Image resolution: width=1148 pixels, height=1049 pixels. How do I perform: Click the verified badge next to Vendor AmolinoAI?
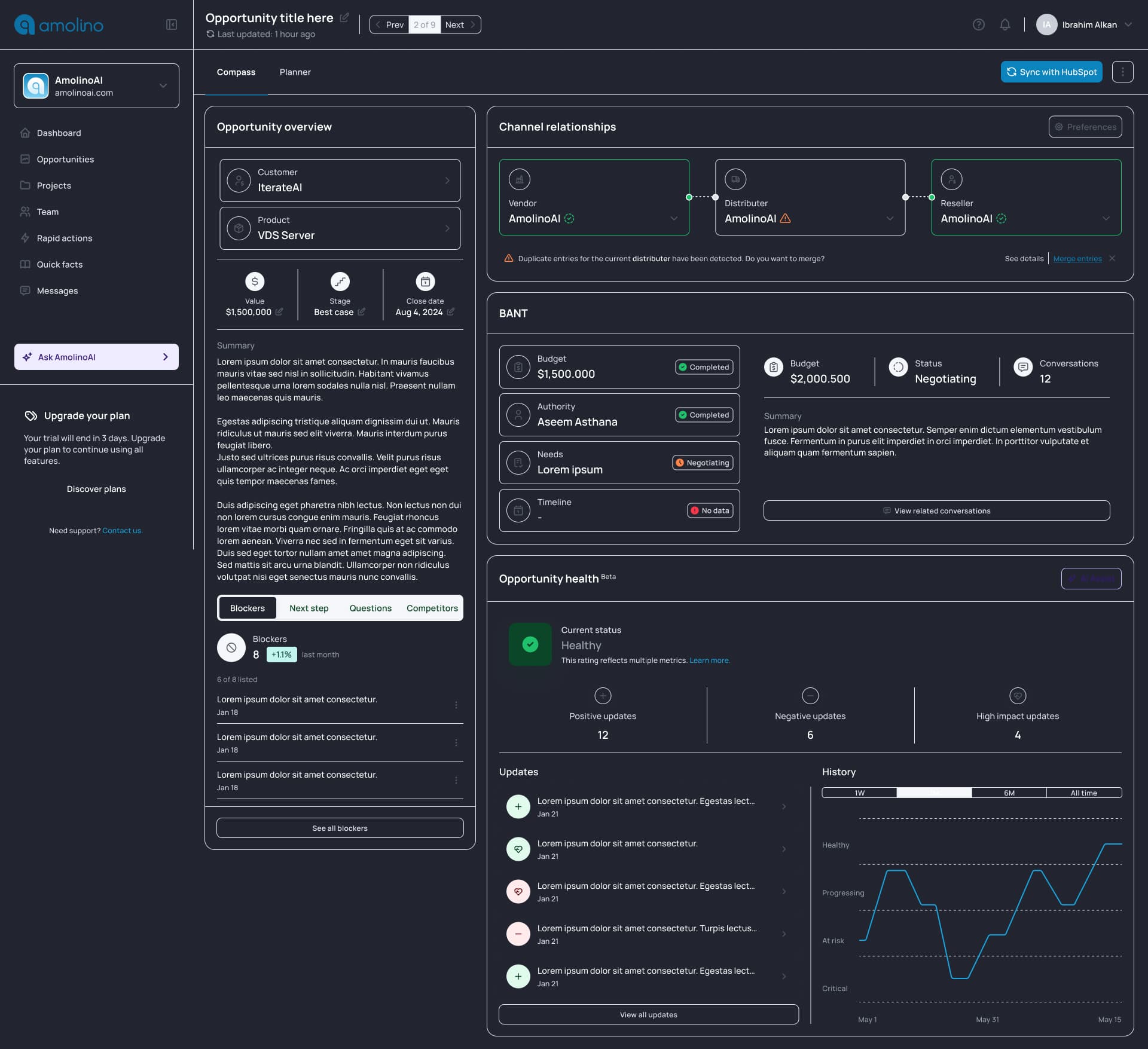pyautogui.click(x=569, y=219)
